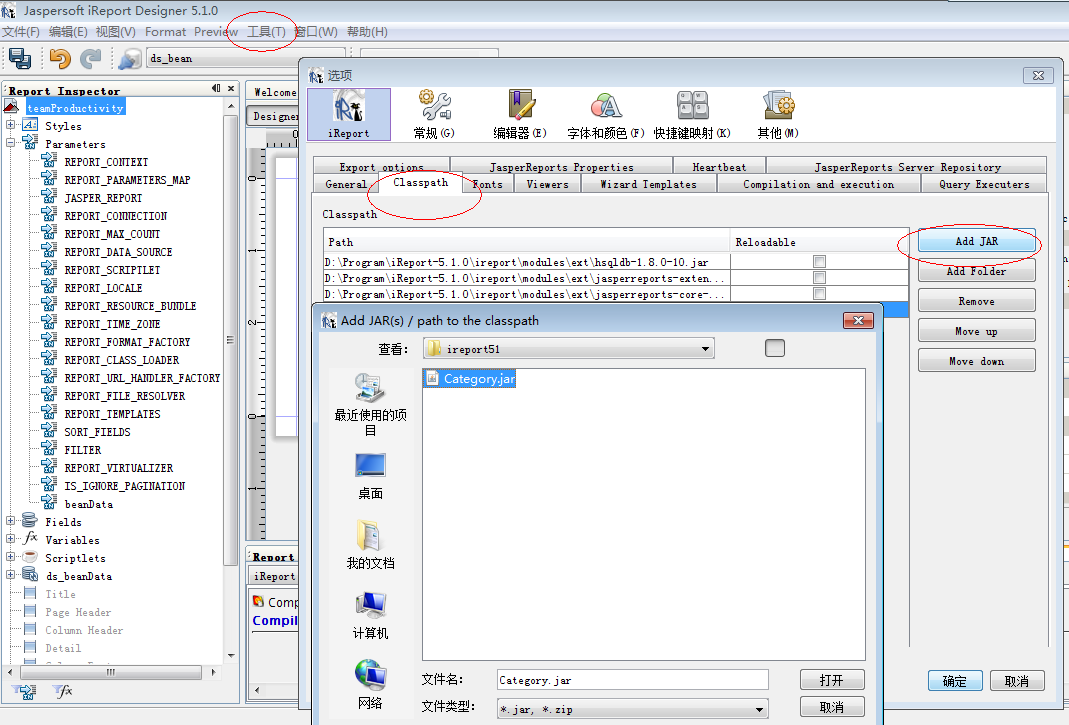
Task: Open the 编辑器(E) editor options category
Action: click(520, 115)
